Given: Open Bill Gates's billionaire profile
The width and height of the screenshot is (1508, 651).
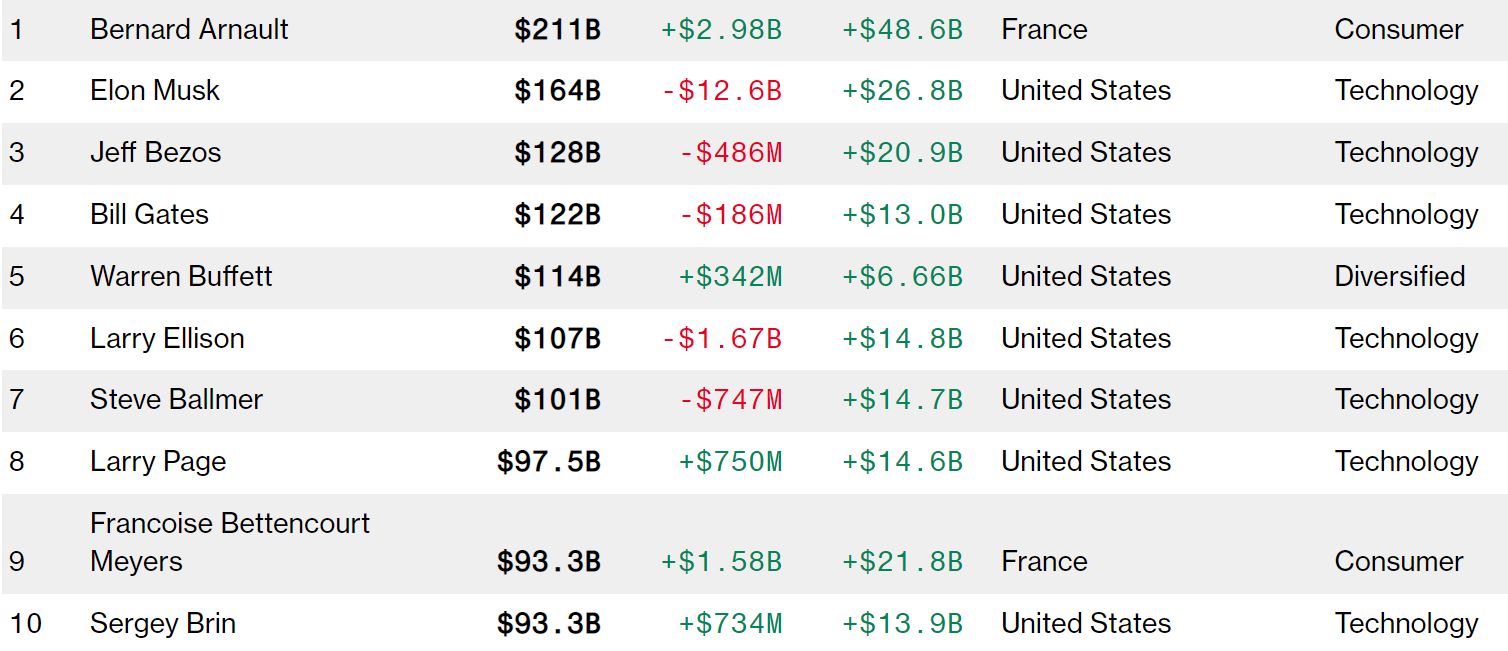Looking at the screenshot, I should click(149, 215).
